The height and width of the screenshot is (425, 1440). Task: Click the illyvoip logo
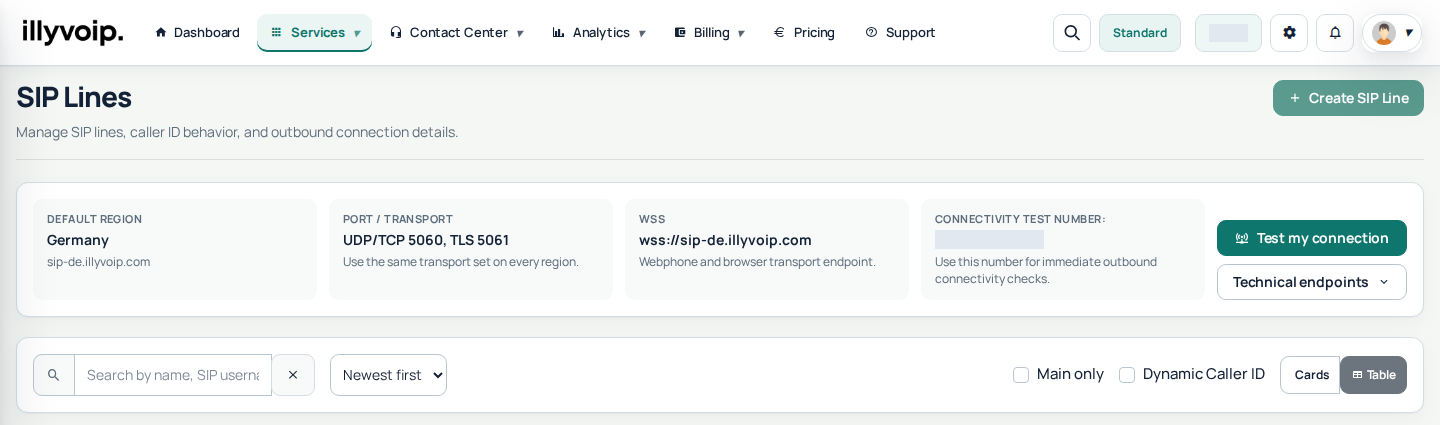click(x=73, y=32)
